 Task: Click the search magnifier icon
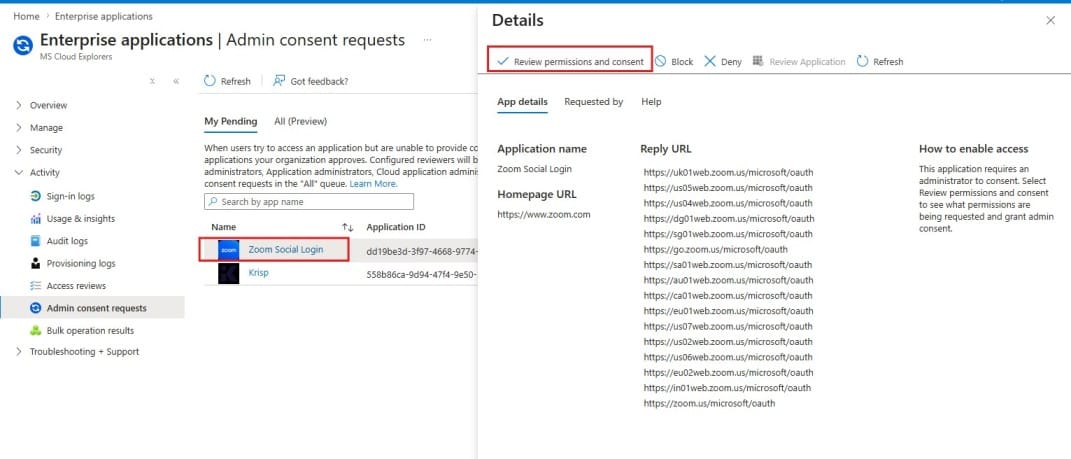(x=213, y=202)
